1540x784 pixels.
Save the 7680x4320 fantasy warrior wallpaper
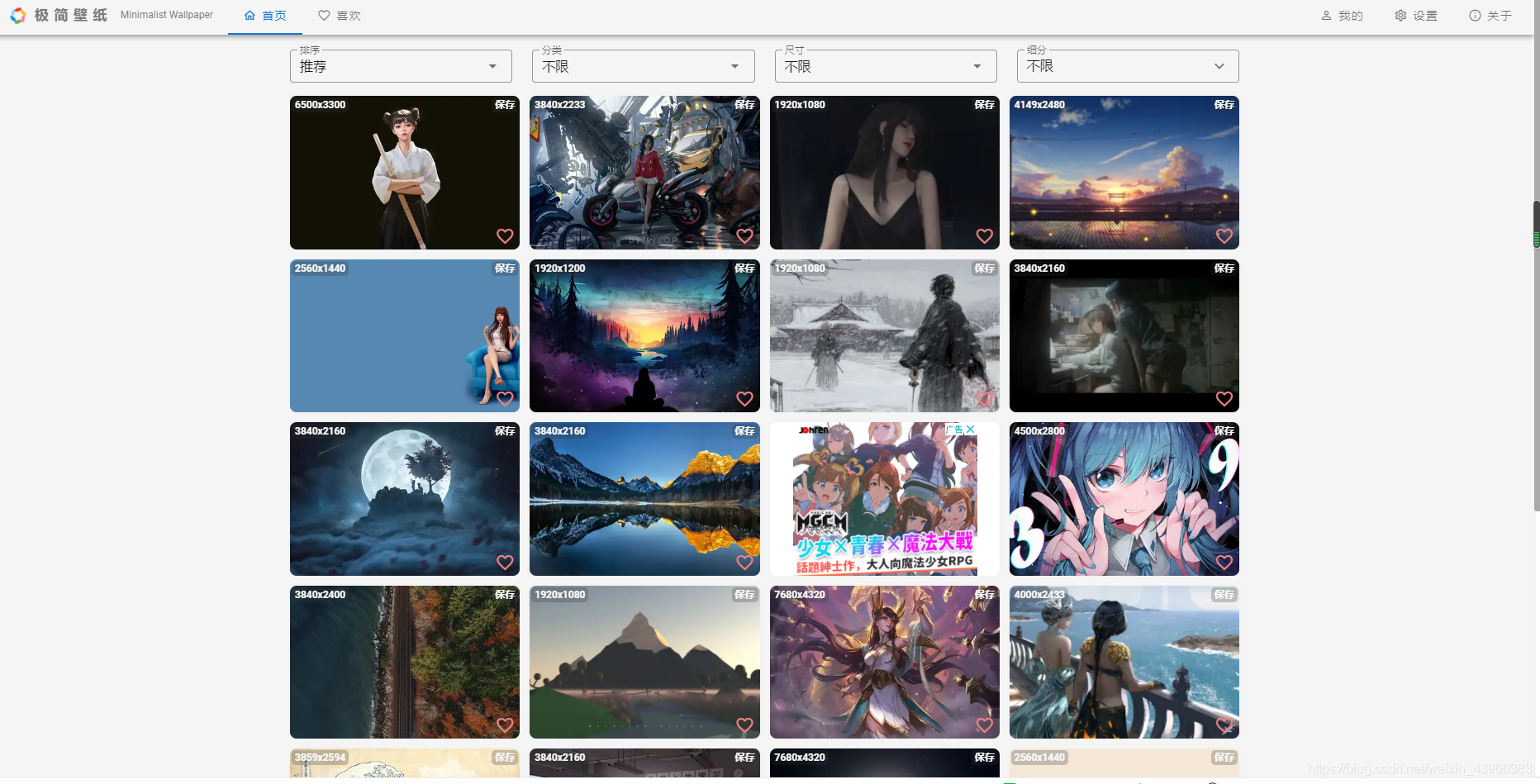[985, 595]
